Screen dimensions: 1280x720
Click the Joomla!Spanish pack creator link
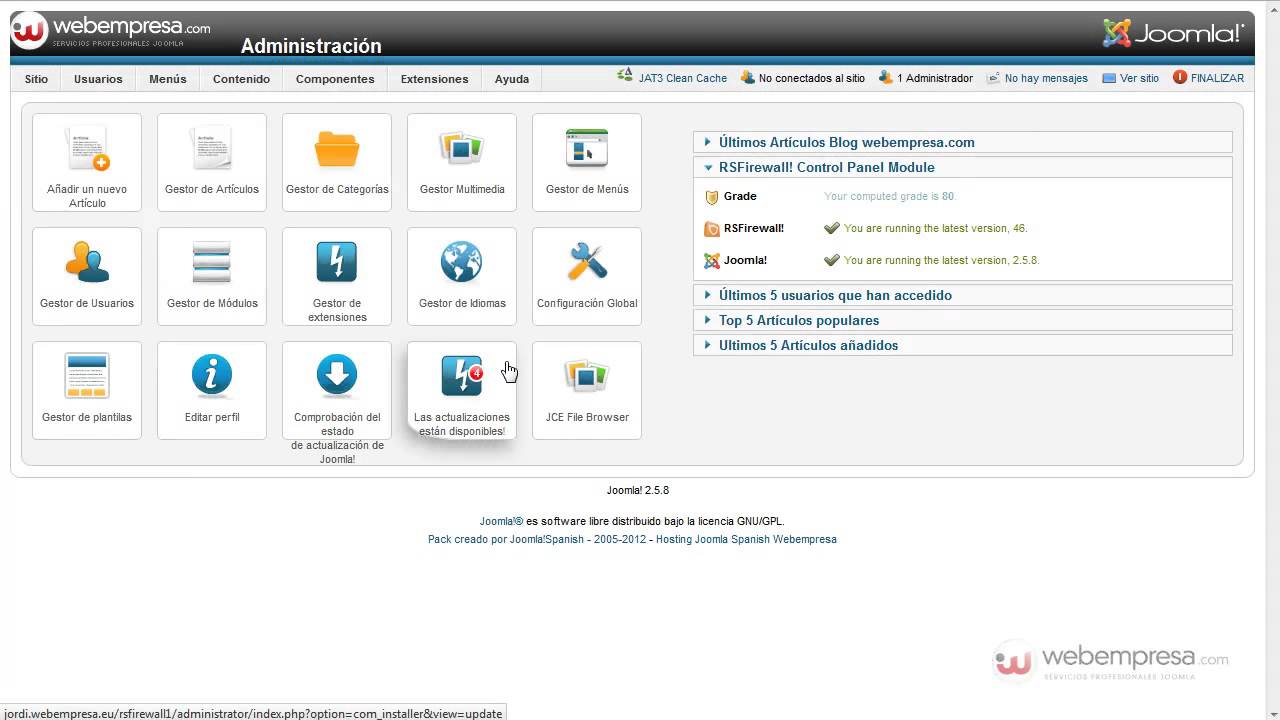click(x=538, y=539)
